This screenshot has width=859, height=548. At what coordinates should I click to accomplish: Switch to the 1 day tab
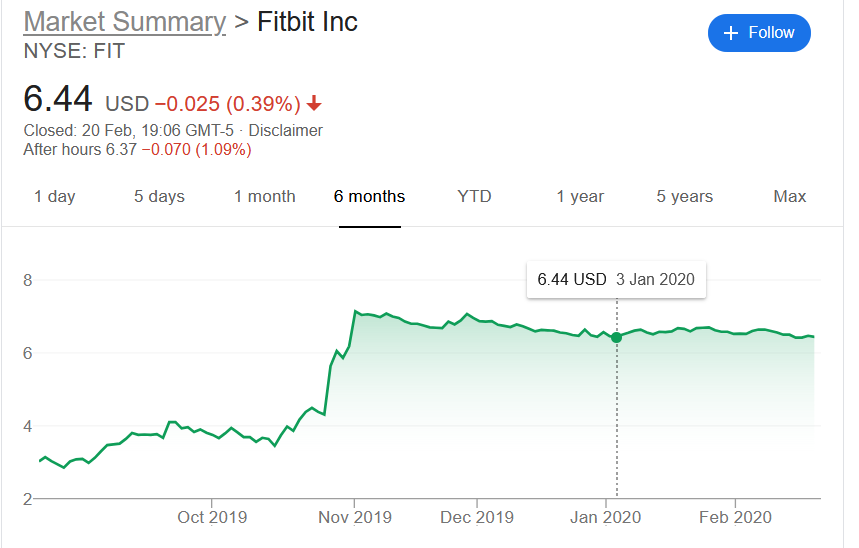[55, 196]
